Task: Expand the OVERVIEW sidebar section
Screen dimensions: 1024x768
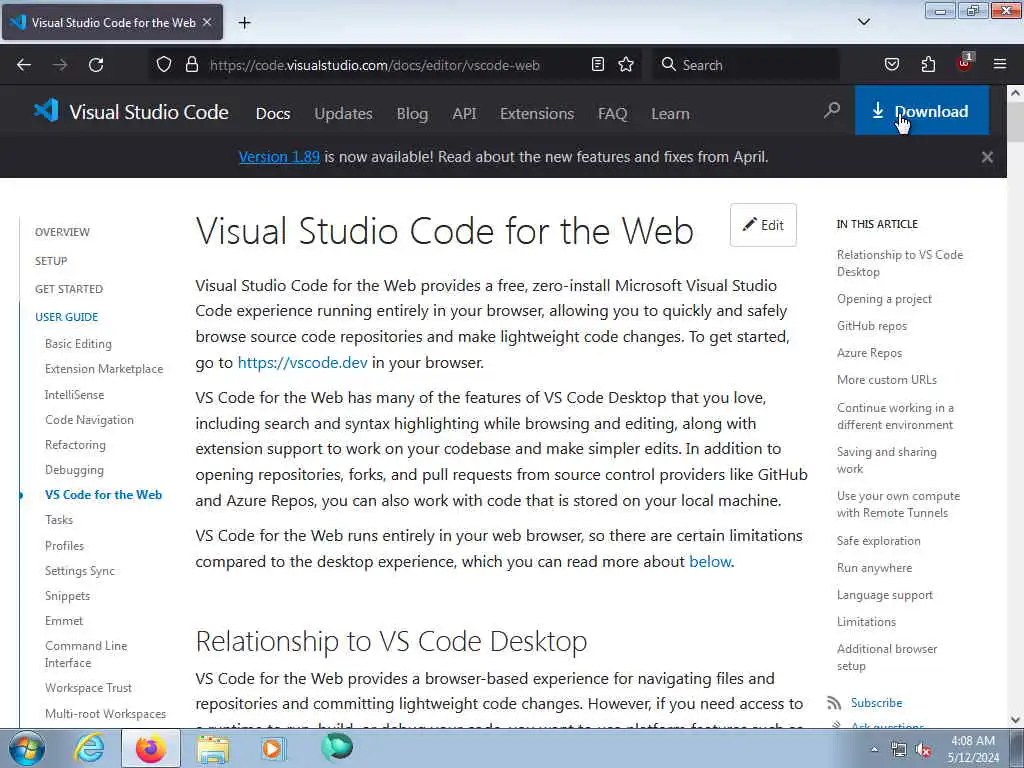Action: [x=62, y=232]
